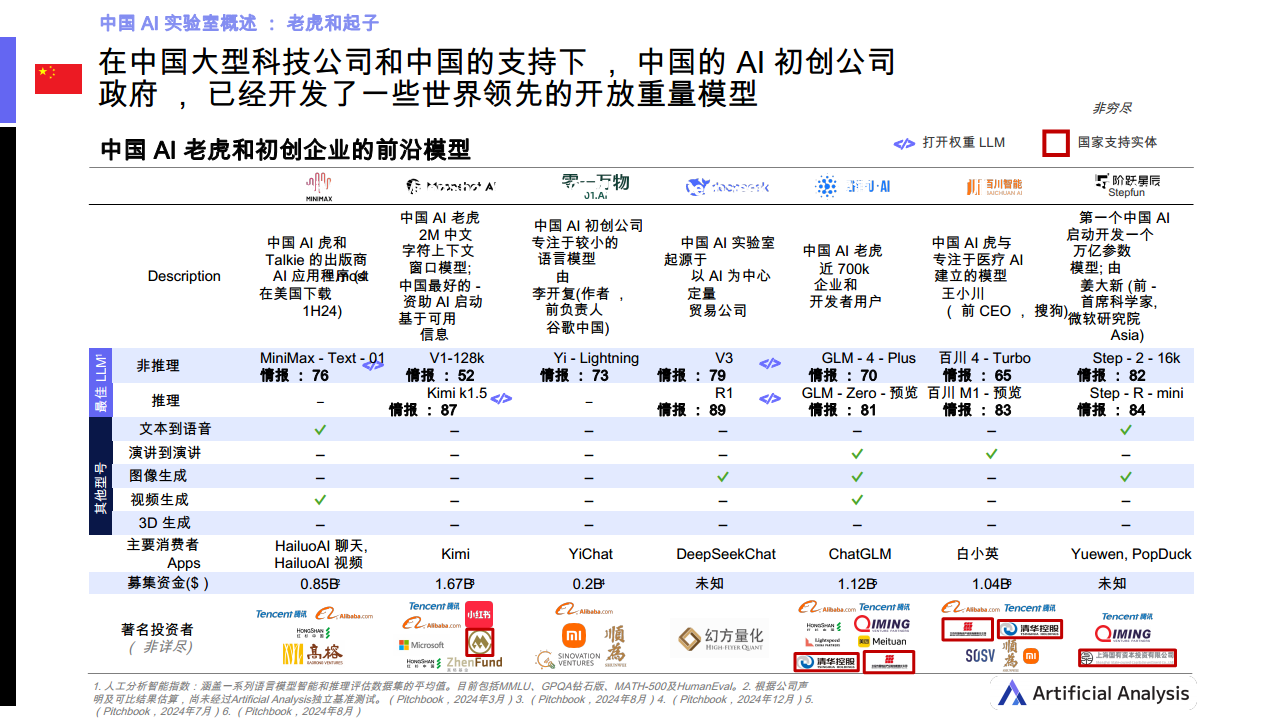Click the 'GLM - 4 - Plus' model cell

click(869, 357)
